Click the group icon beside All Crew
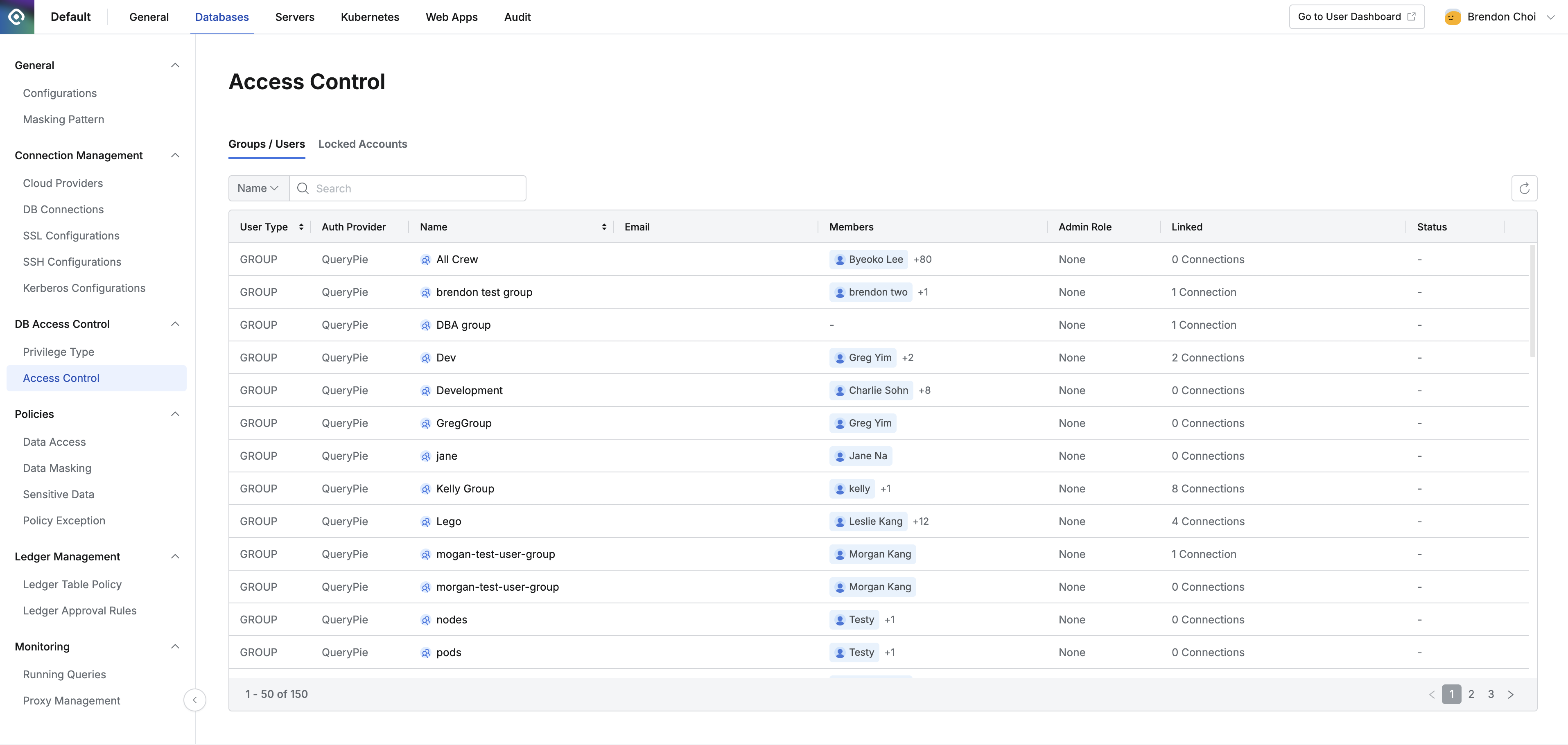This screenshot has height=745, width=1568. click(425, 260)
